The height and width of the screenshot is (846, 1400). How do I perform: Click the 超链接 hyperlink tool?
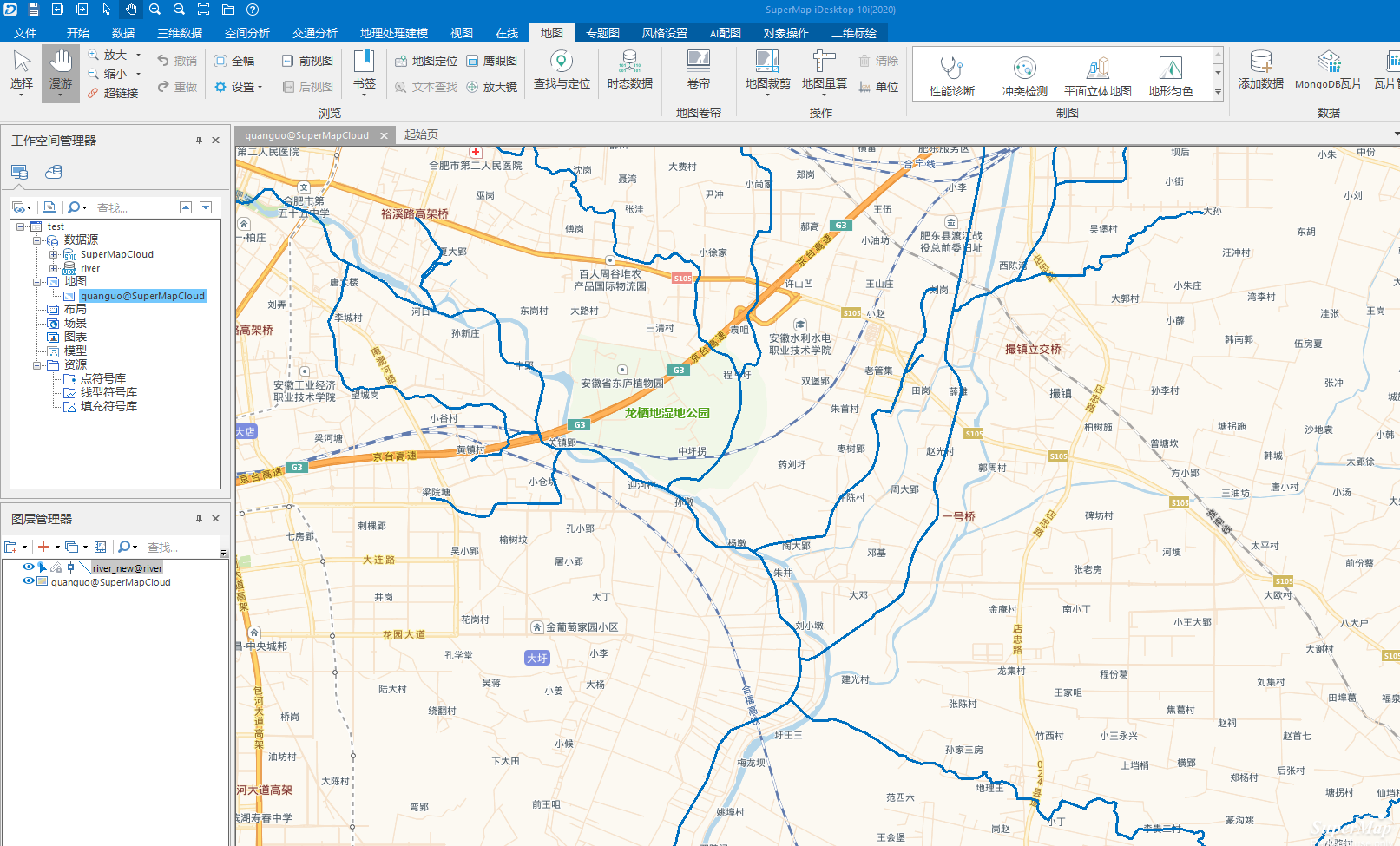click(113, 93)
